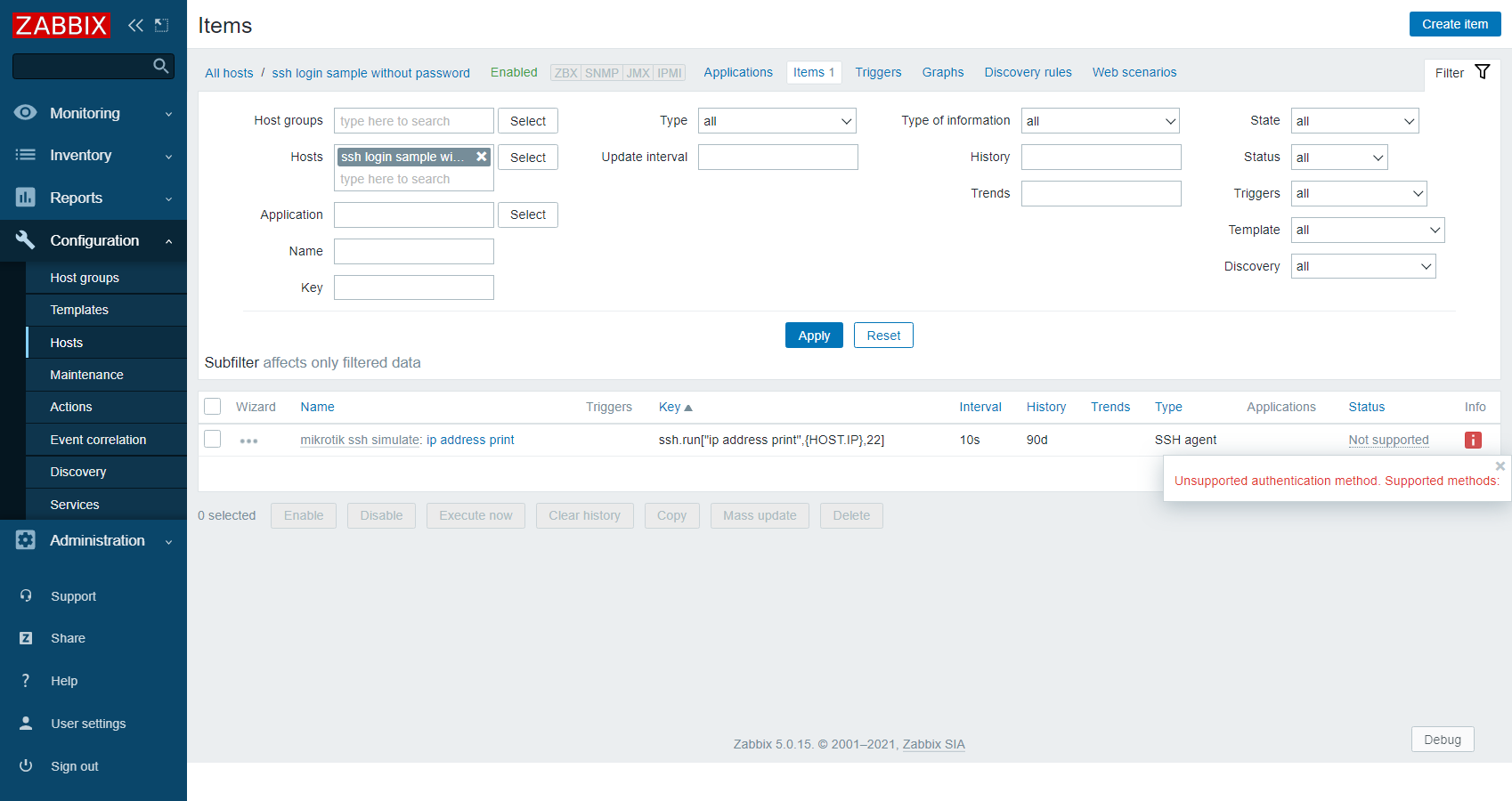Click the Not supported status link
The width and height of the screenshot is (1512, 801).
(x=1388, y=440)
